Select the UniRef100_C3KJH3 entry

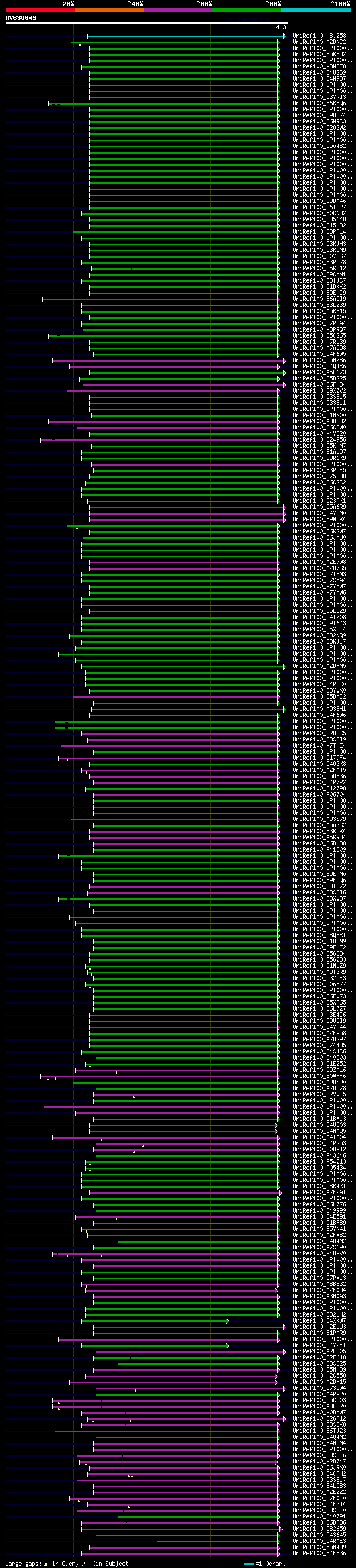tap(319, 244)
